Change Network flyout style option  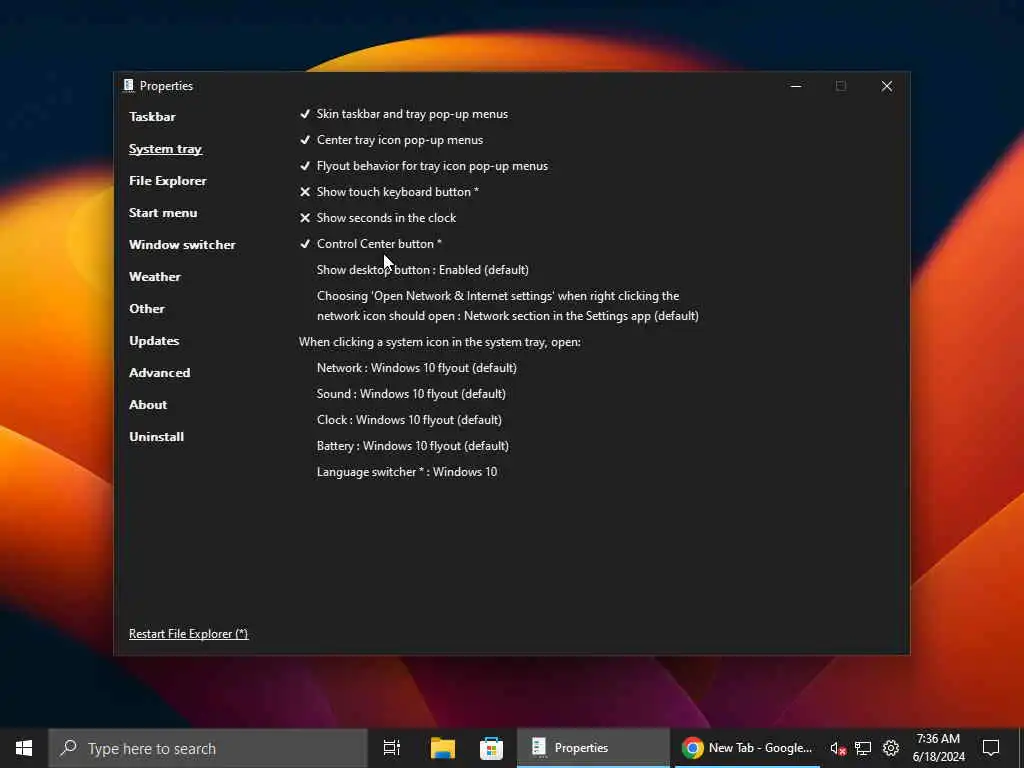click(417, 368)
